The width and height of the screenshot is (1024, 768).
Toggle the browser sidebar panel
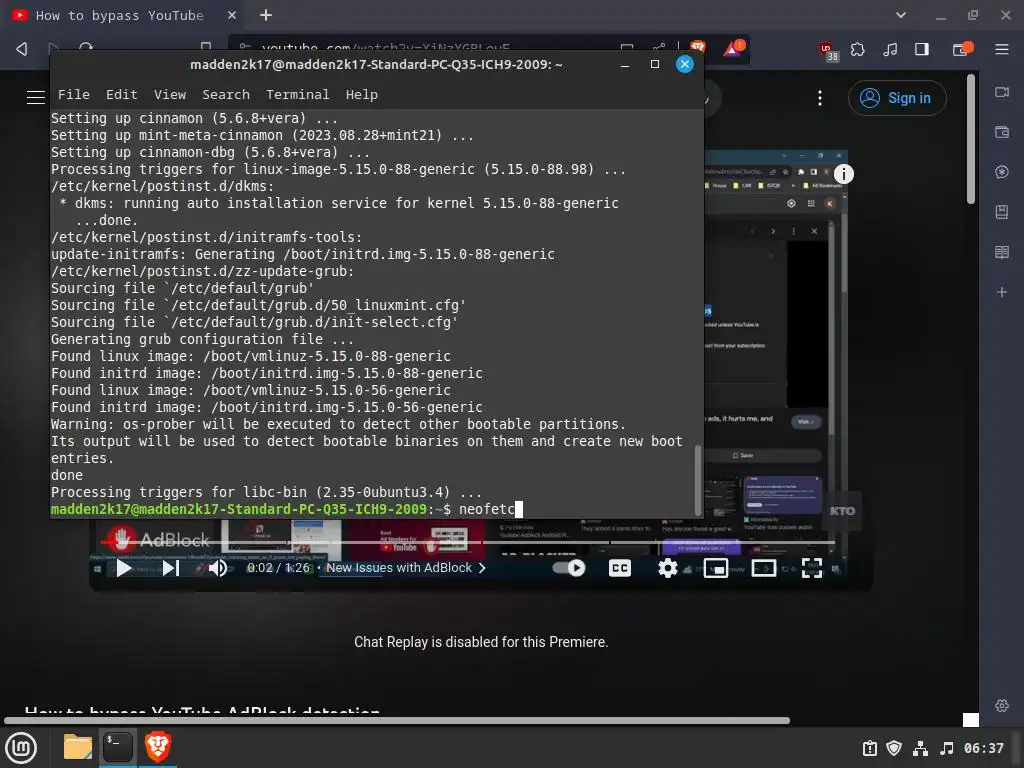point(922,49)
